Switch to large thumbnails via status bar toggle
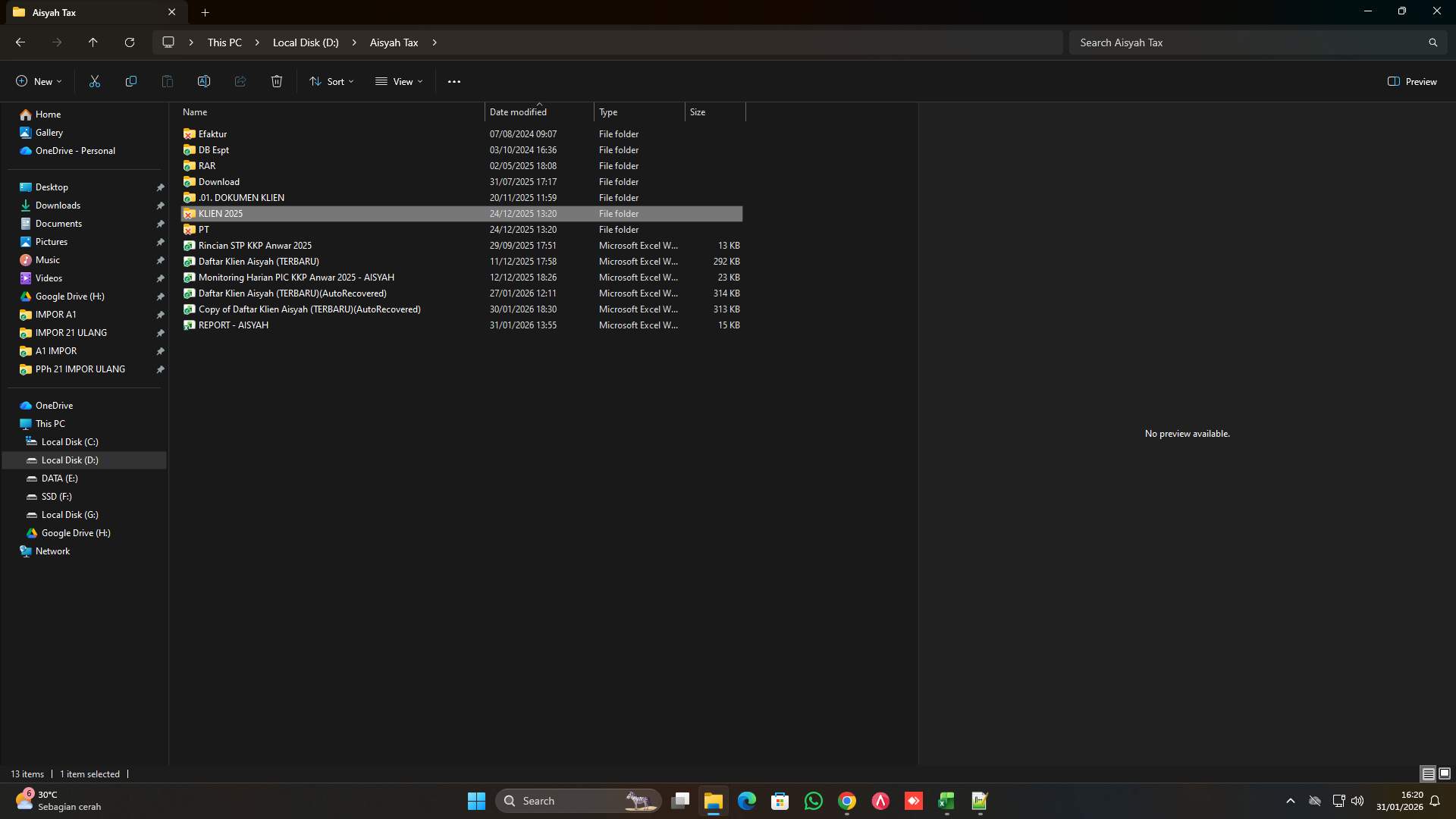Image resolution: width=1456 pixels, height=819 pixels. click(x=1446, y=773)
